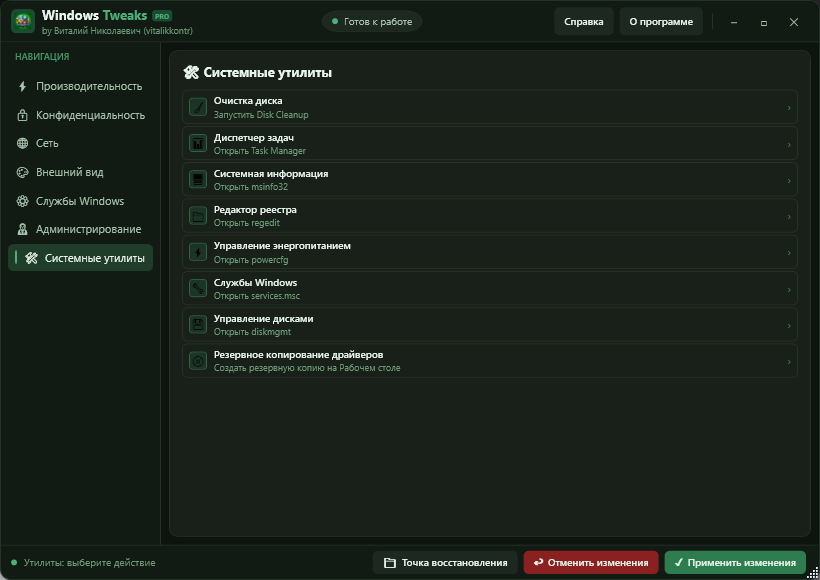Click the driver backup disc icon
The height and width of the screenshot is (580, 820).
(198, 361)
